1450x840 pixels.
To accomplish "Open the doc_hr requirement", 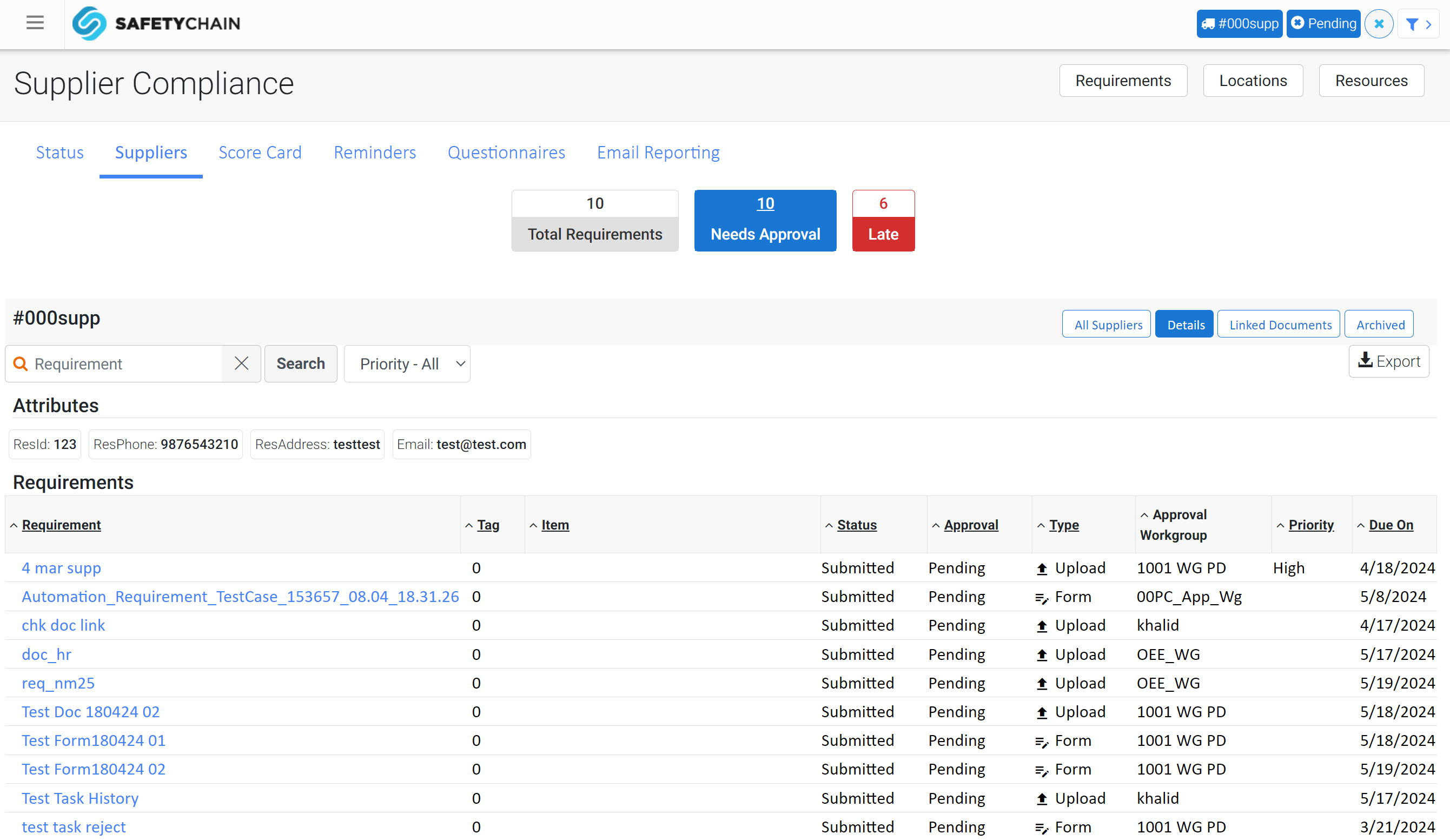I will (47, 654).
